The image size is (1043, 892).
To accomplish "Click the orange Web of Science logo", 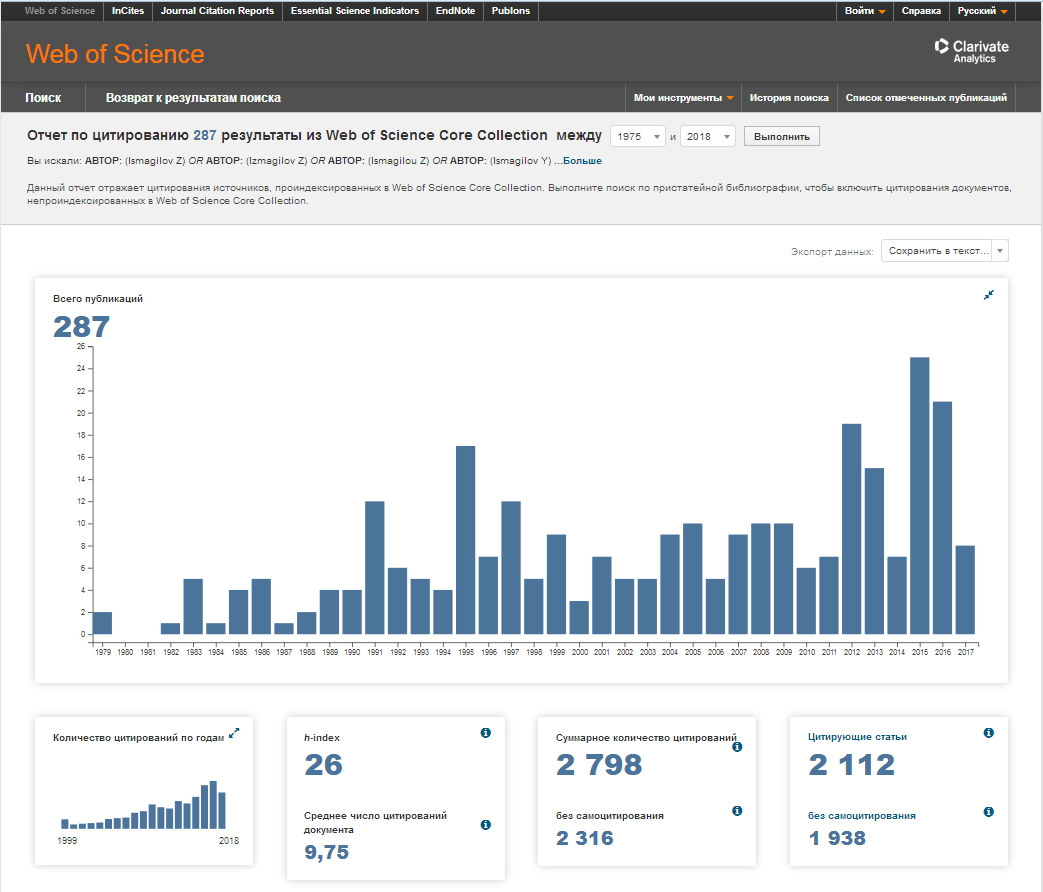I will (x=115, y=54).
